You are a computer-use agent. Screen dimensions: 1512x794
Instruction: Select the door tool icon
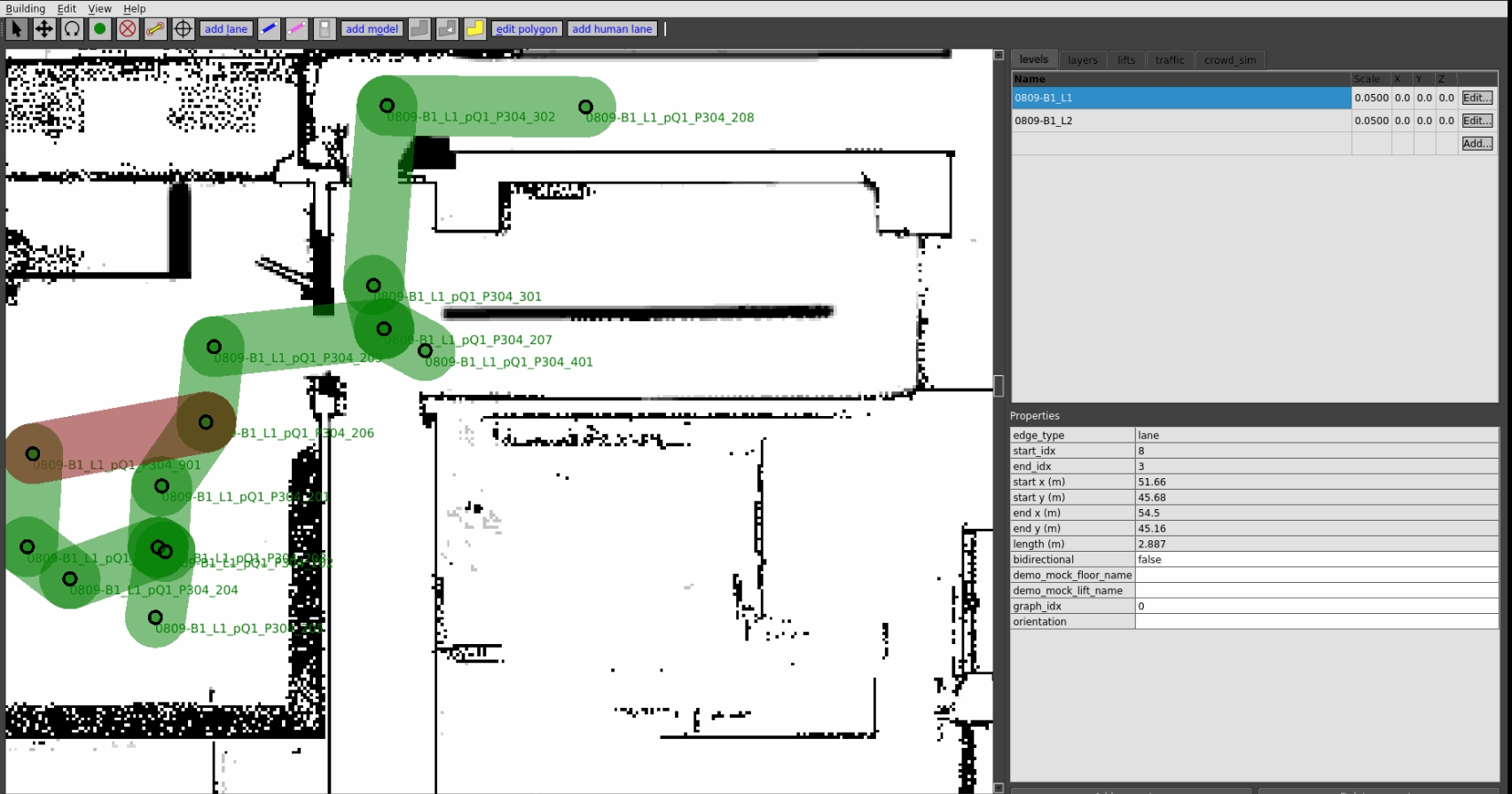[x=325, y=29]
